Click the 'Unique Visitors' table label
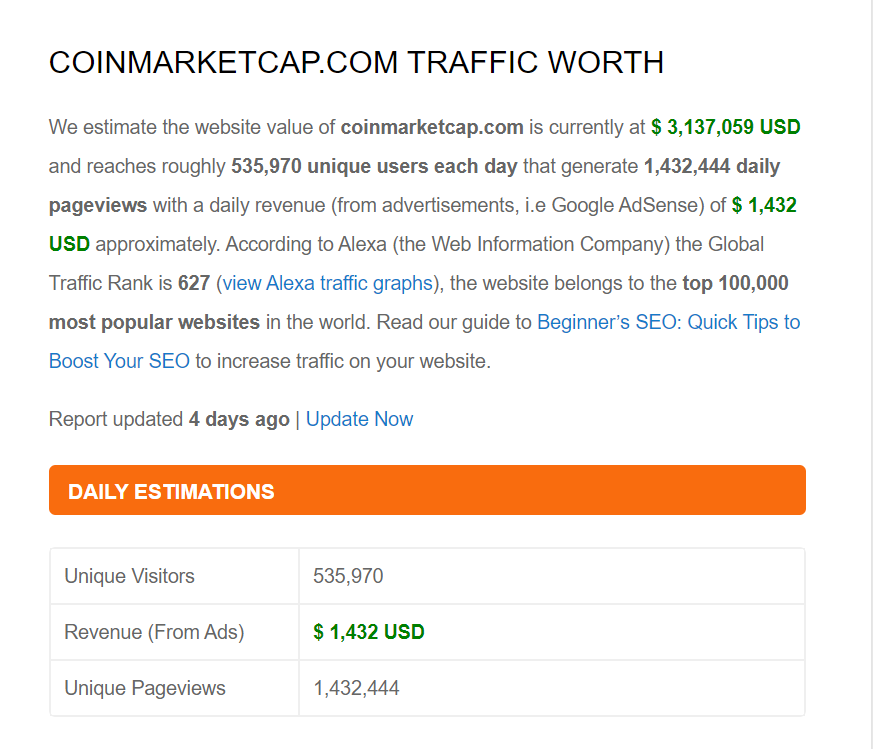The height and width of the screenshot is (749, 879). pos(129,576)
